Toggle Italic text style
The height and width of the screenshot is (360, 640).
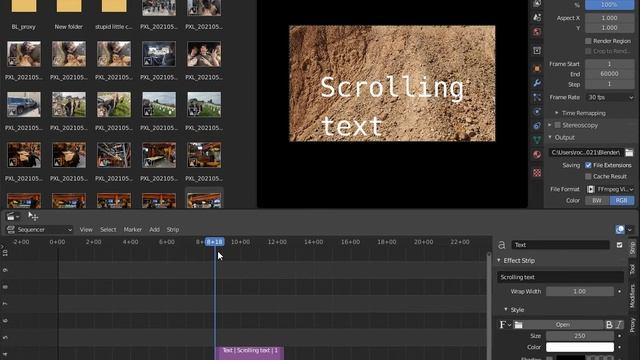(x=619, y=325)
